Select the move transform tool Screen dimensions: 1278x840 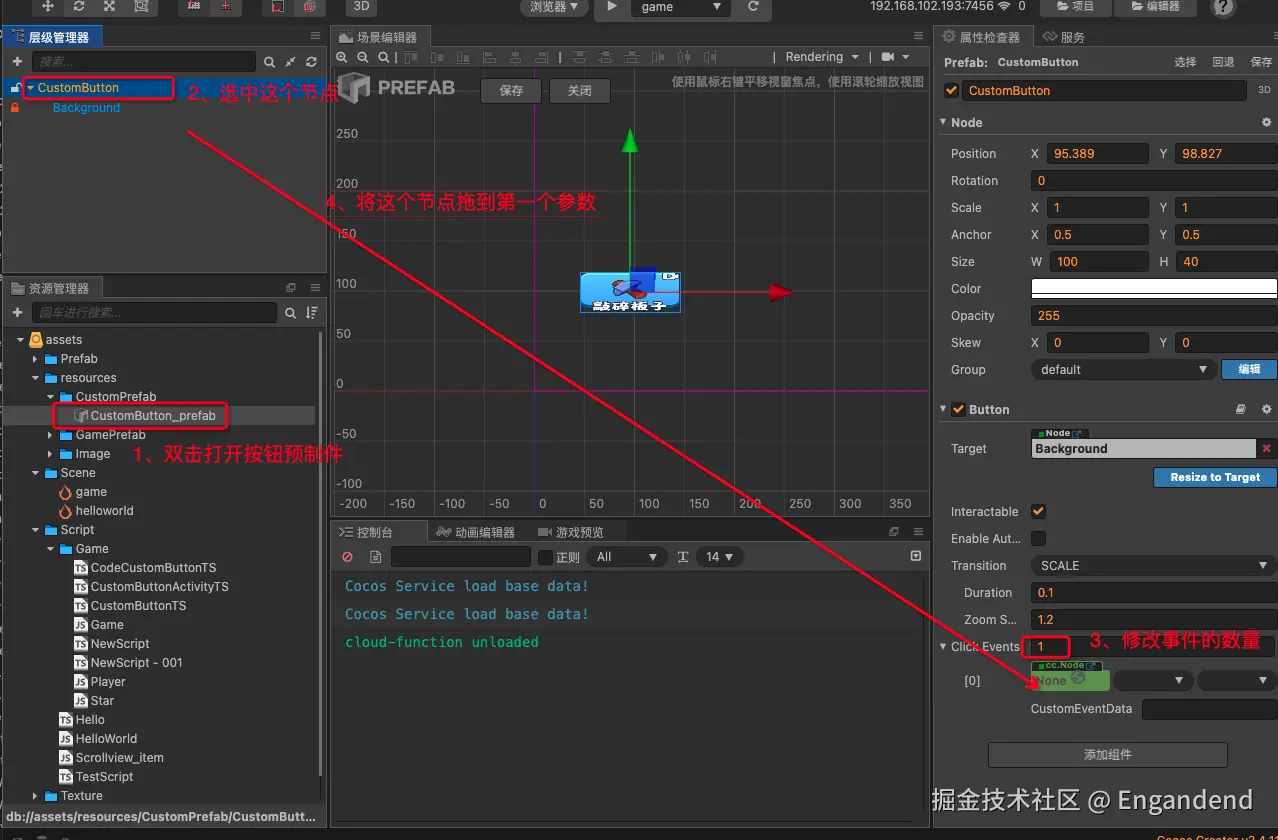[x=47, y=6]
